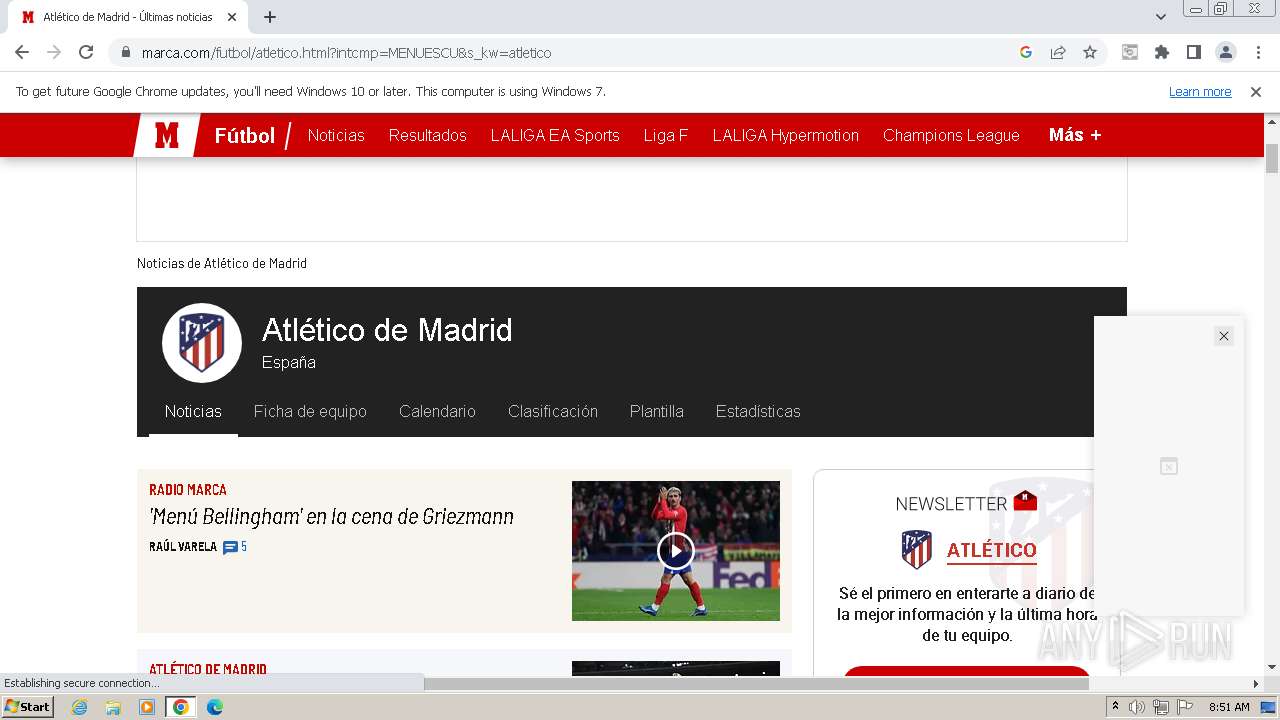This screenshot has height=720, width=1280.
Task: Open File Explorer from taskbar
Action: [113, 707]
